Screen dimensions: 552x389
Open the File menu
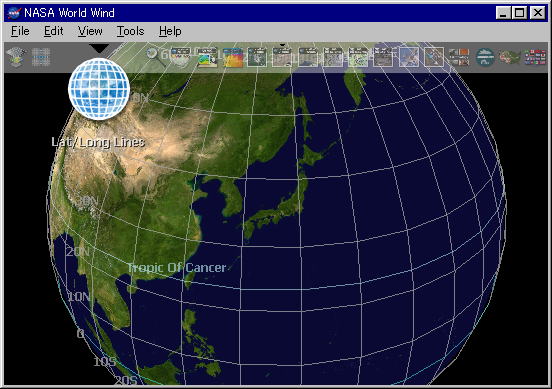point(20,31)
